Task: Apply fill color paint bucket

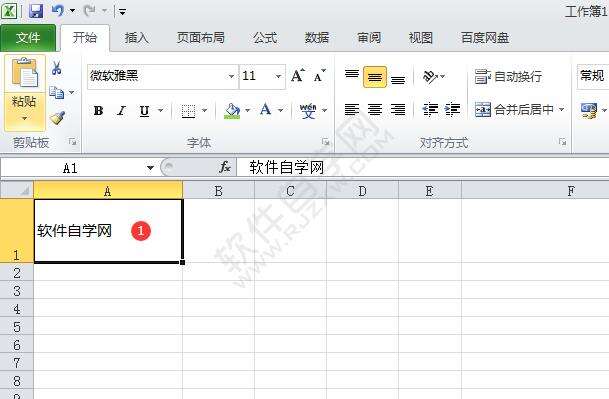Action: click(x=232, y=111)
